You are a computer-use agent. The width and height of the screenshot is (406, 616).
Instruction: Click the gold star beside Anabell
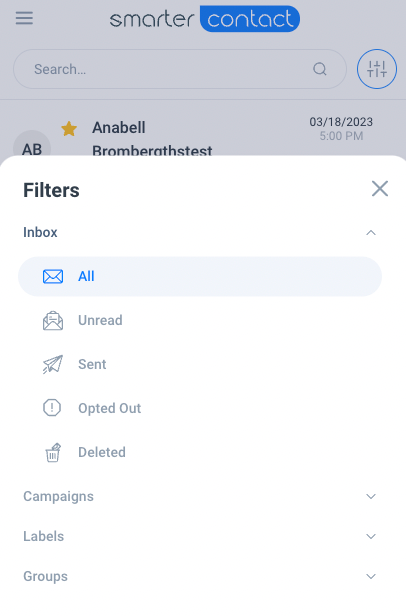point(69,128)
